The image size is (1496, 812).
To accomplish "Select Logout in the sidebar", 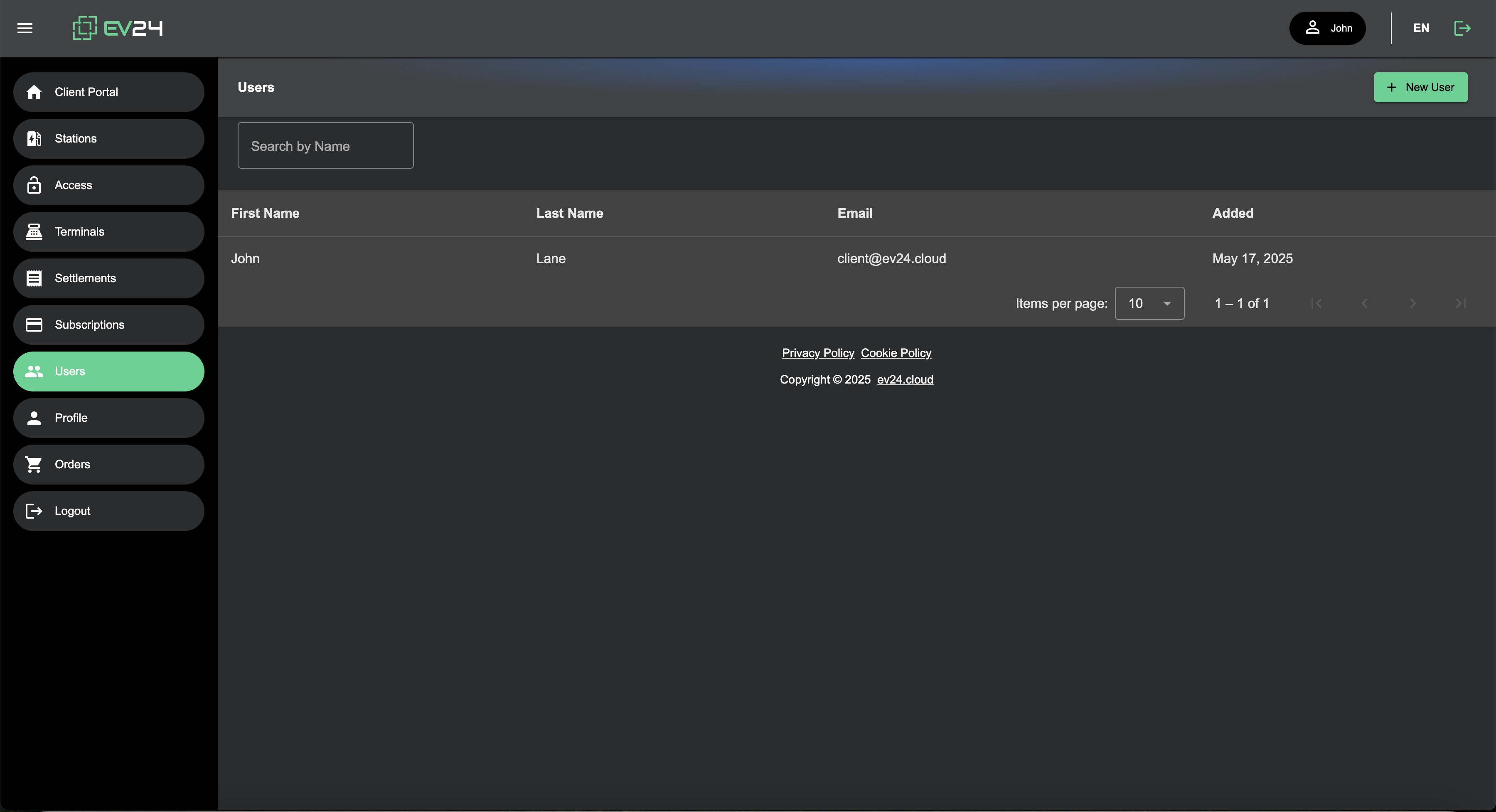I will [x=108, y=511].
